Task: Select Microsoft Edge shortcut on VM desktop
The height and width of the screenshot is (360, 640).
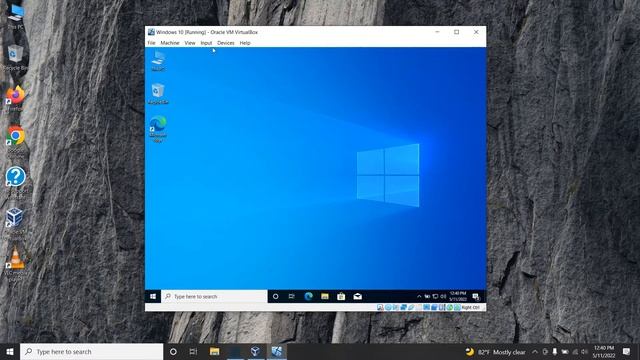Action: click(158, 129)
